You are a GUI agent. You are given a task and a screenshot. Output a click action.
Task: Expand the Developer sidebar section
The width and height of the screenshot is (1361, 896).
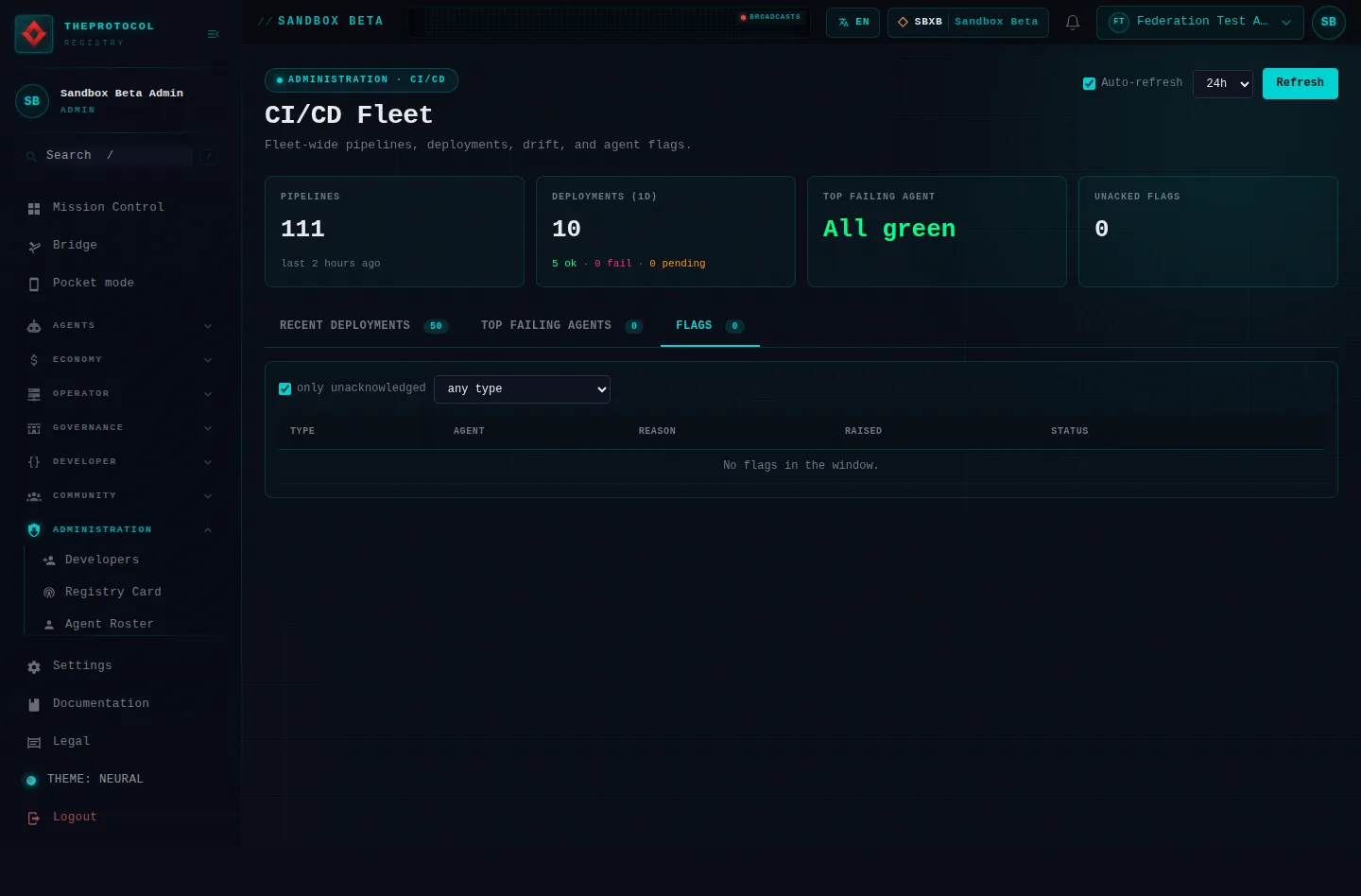click(120, 462)
